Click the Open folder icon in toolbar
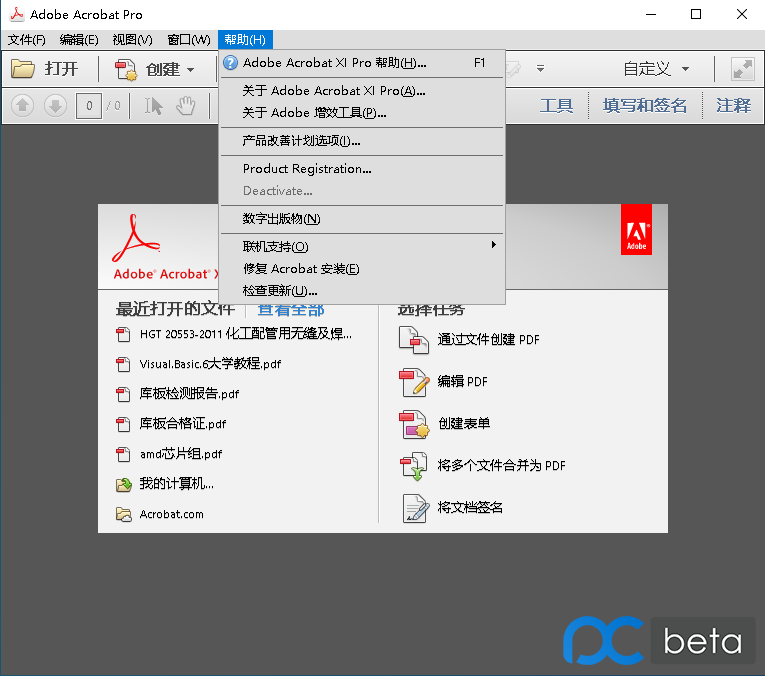 pos(23,69)
